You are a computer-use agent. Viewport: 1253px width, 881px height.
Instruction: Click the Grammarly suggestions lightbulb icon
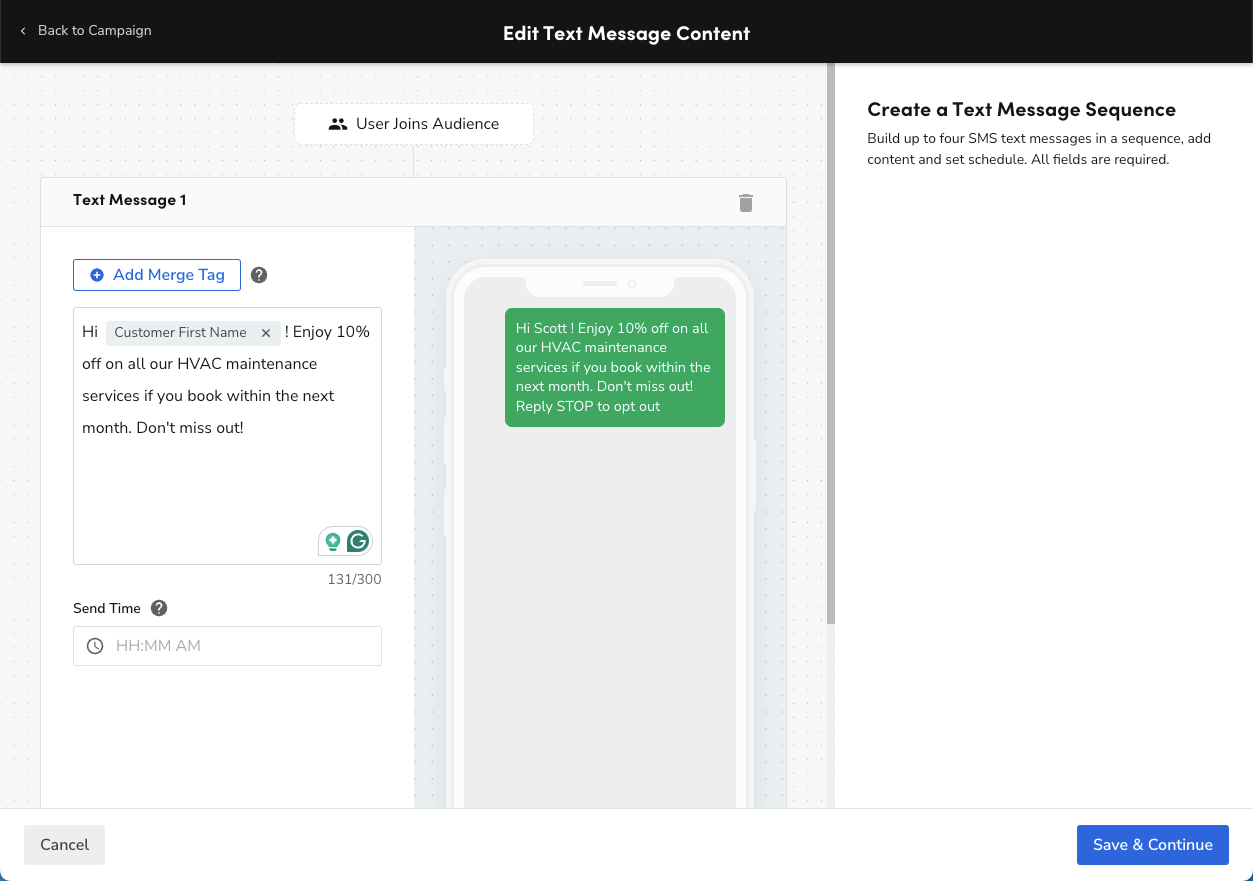click(x=333, y=540)
